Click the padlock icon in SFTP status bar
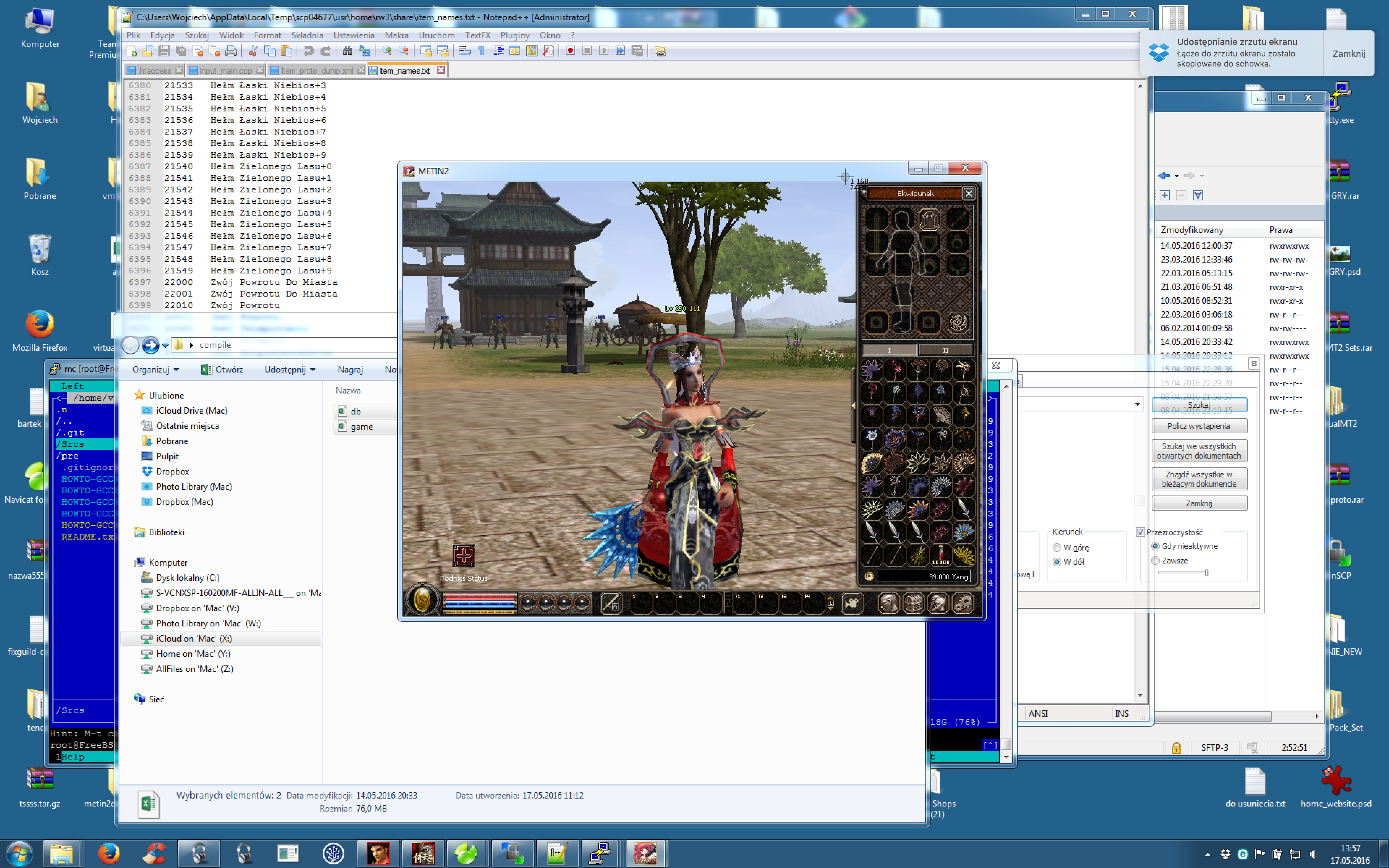The height and width of the screenshot is (868, 1389). click(x=1177, y=748)
